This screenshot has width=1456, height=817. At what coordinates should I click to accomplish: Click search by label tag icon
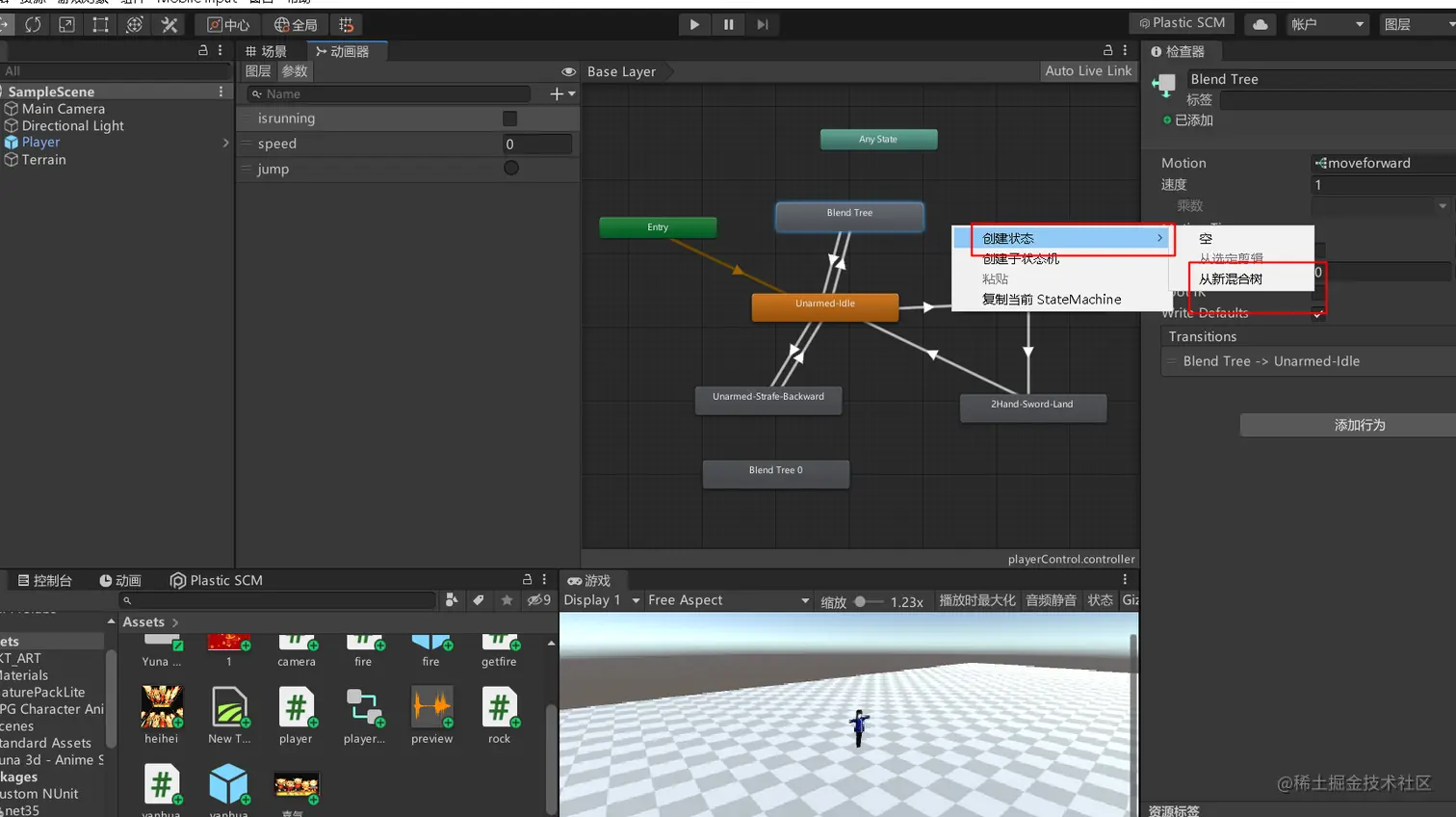pos(479,600)
